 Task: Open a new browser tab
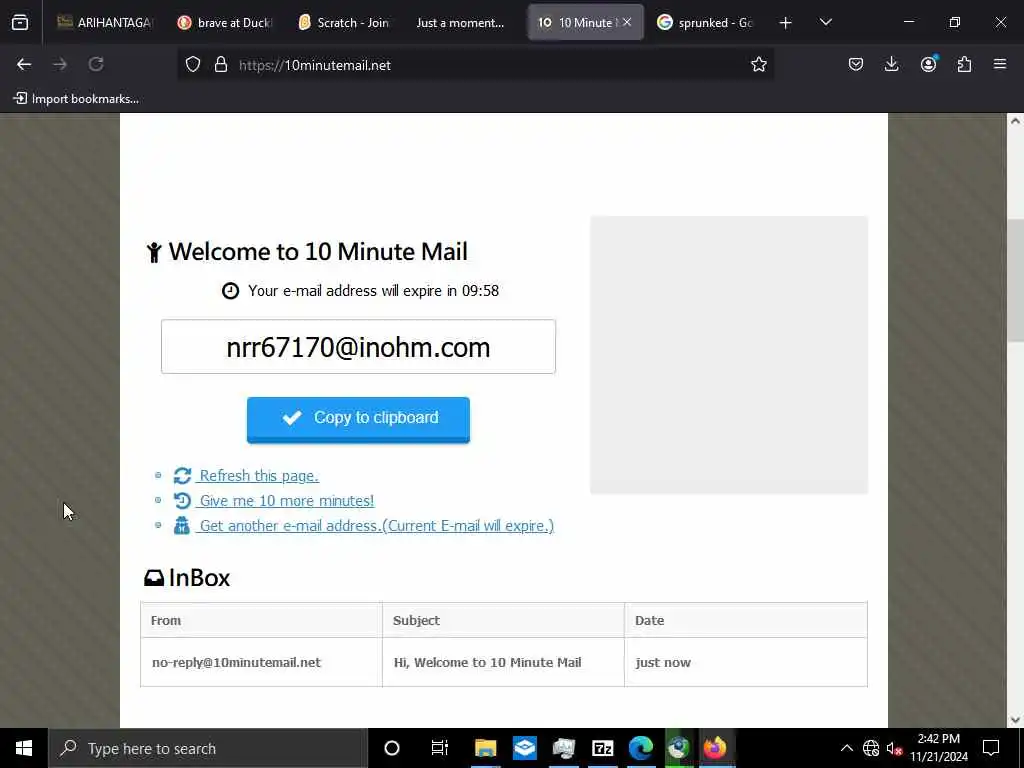[x=786, y=23]
